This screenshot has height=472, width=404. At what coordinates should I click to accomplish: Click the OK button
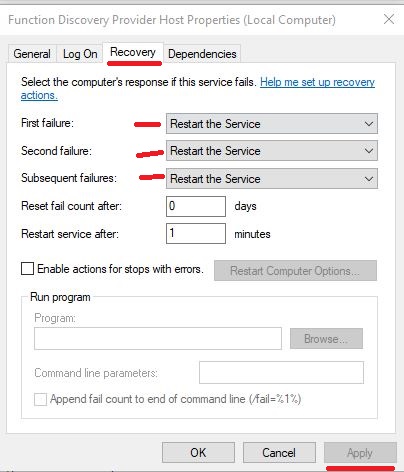coord(198,453)
